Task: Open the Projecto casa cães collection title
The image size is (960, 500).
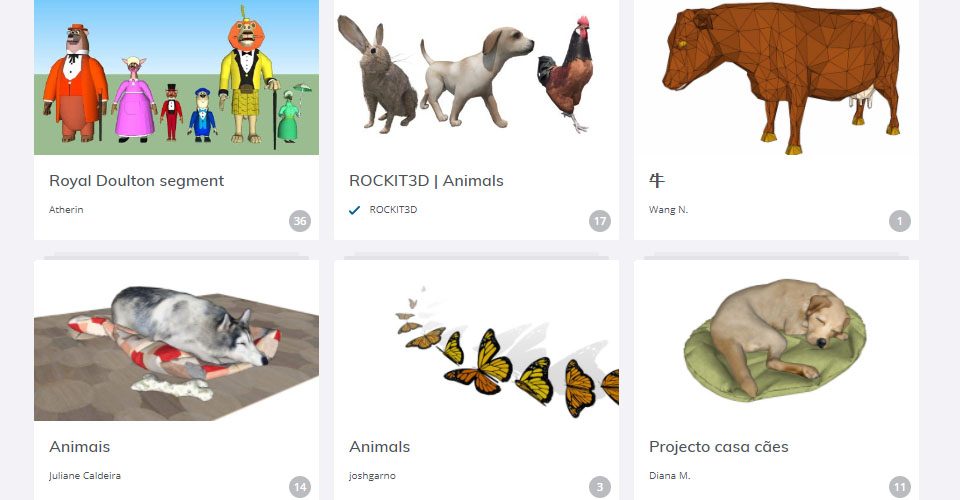Action: [719, 447]
